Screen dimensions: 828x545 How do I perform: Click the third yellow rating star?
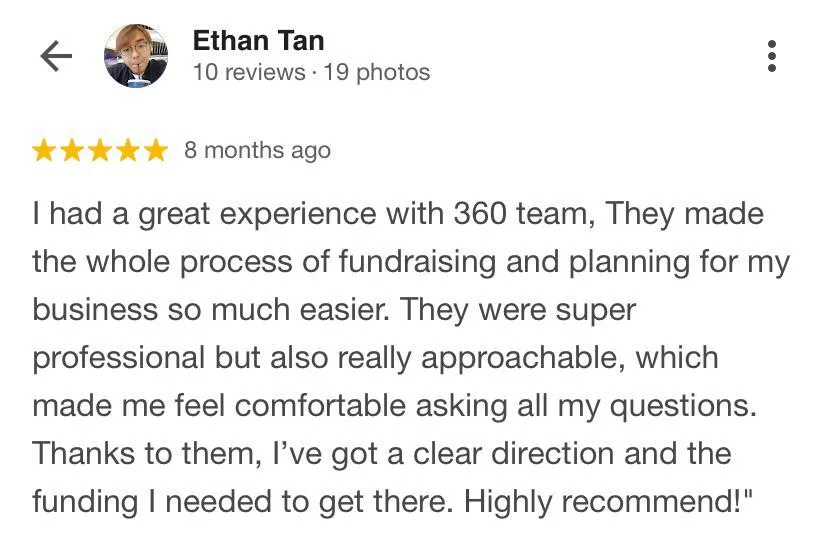point(100,151)
